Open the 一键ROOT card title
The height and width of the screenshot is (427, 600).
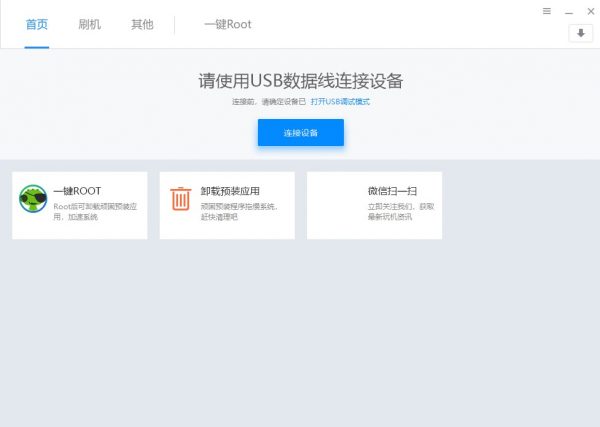[x=77, y=191]
